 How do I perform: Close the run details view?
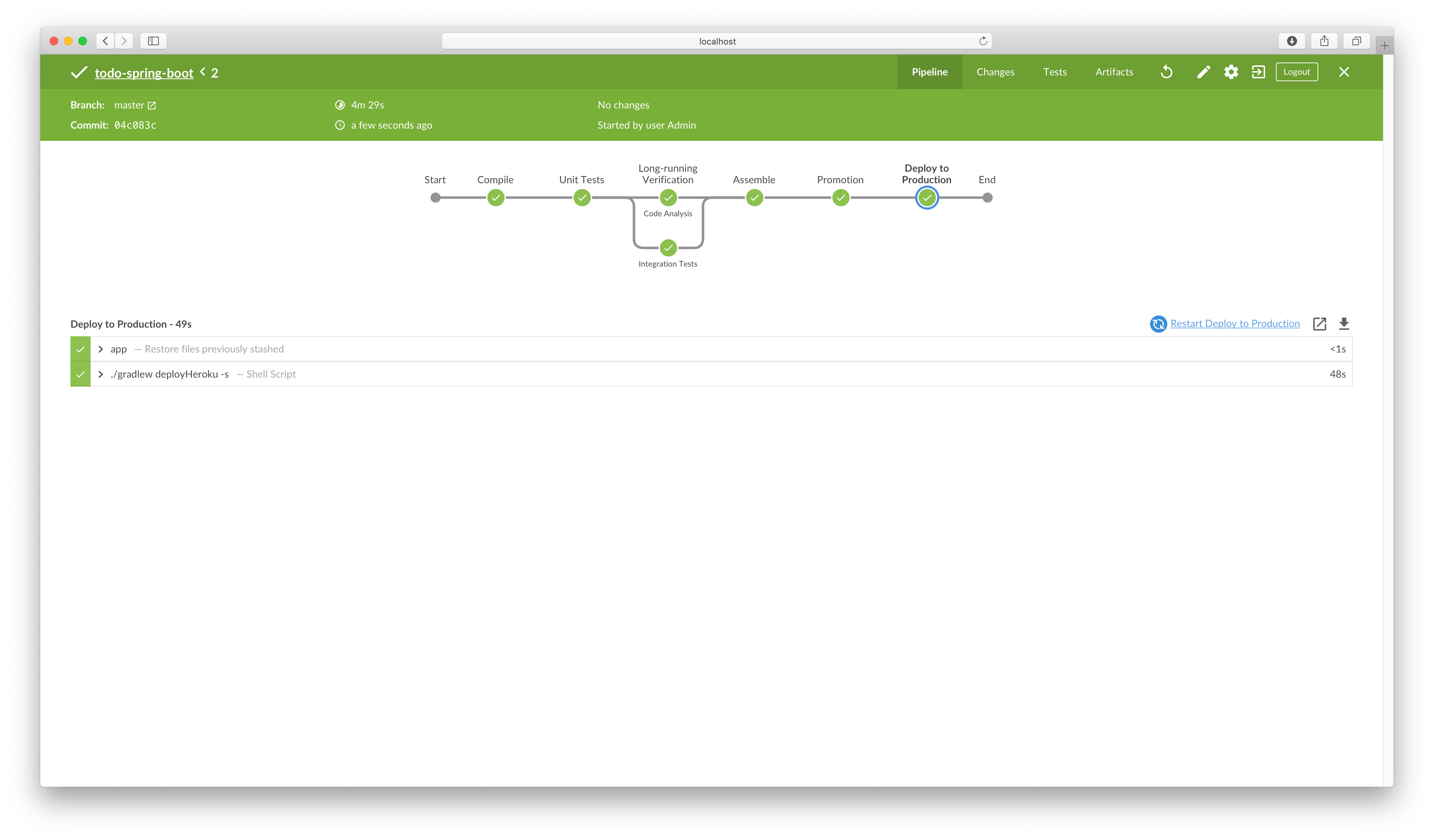tap(1343, 72)
